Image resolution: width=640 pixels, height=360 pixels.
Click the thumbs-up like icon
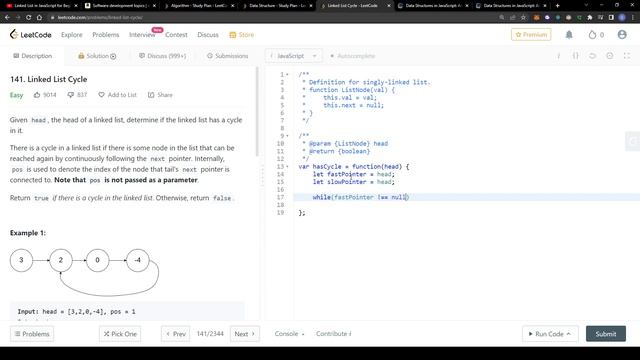[x=37, y=95]
